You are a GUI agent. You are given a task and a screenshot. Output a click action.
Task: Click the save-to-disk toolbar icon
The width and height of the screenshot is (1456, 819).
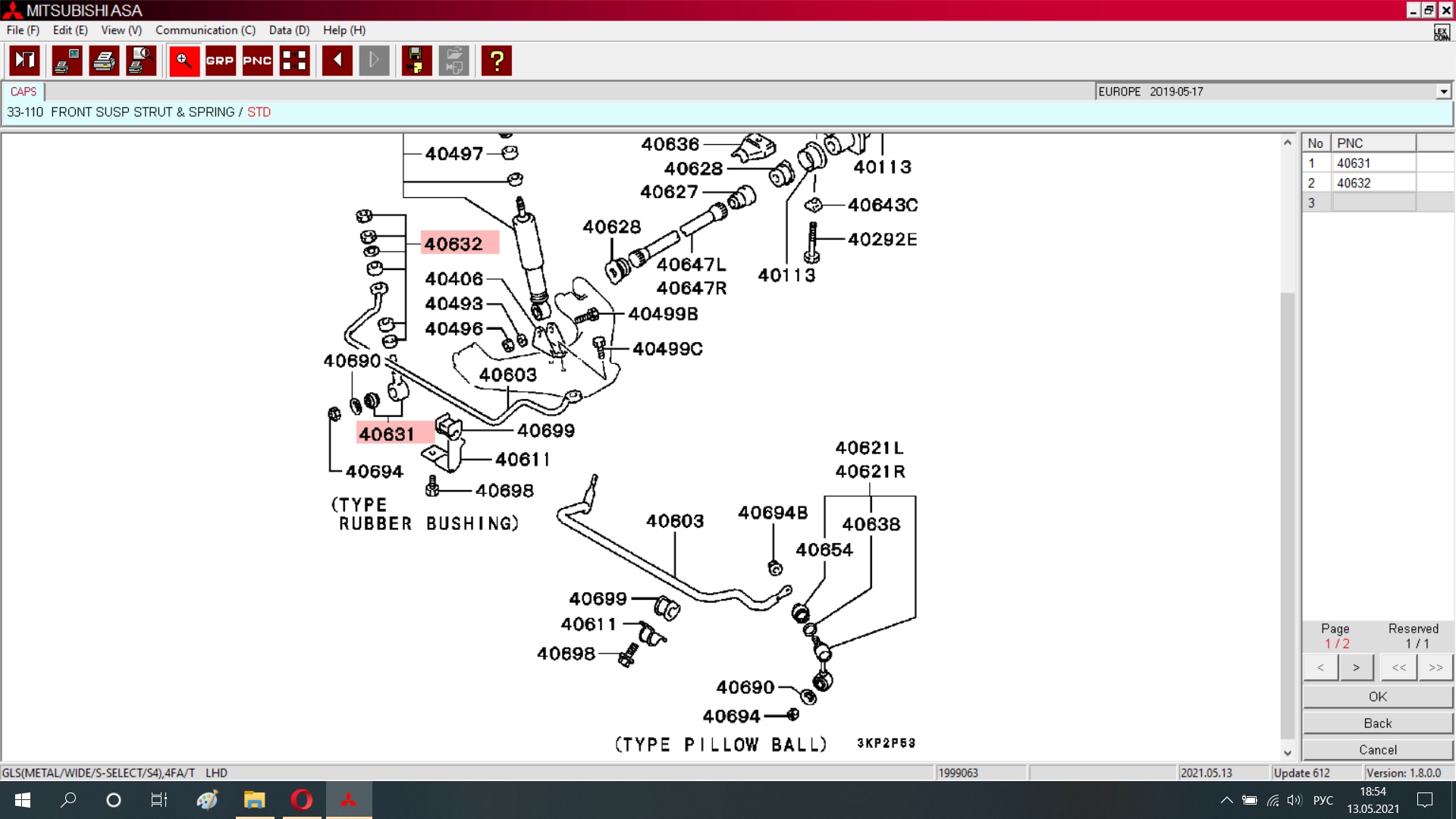[x=416, y=61]
